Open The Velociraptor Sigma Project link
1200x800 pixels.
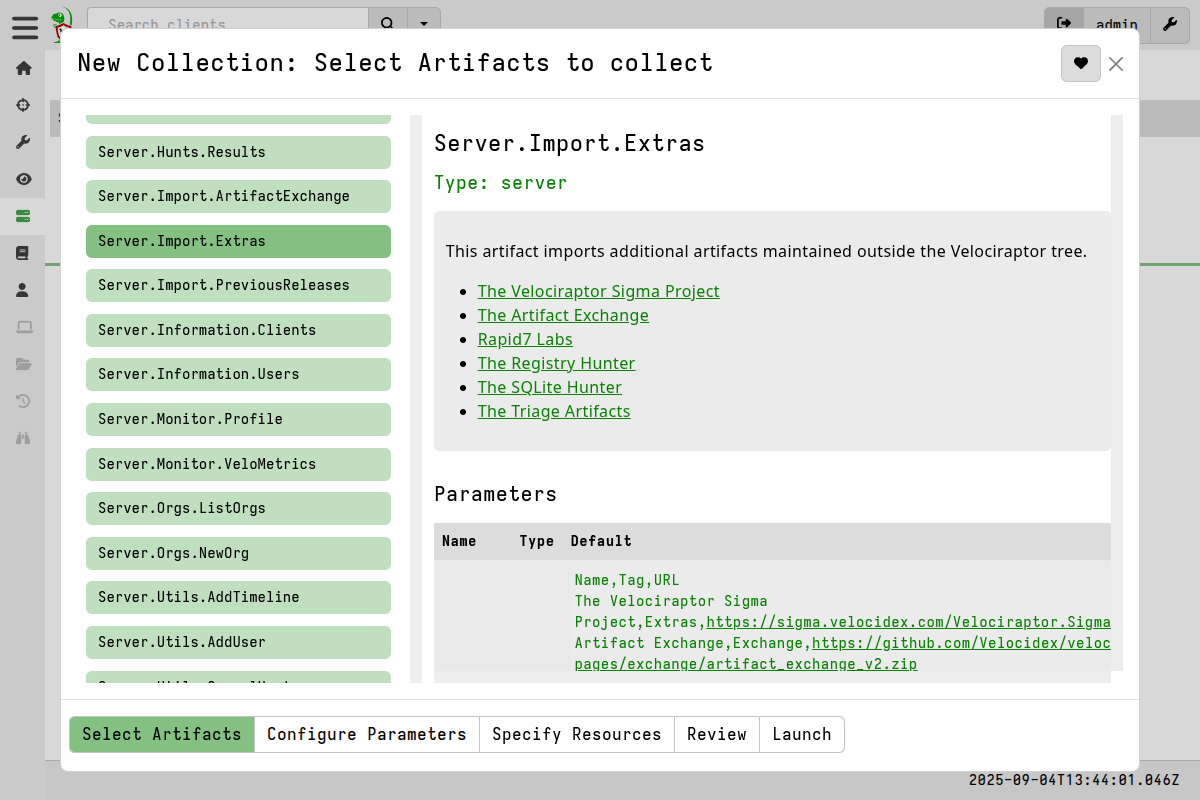click(598, 291)
